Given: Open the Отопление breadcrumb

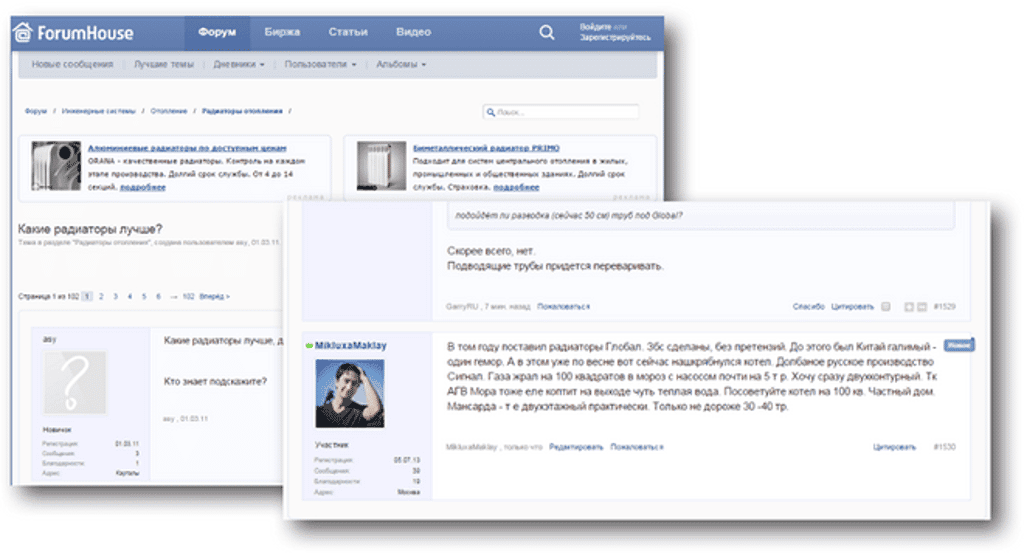Looking at the screenshot, I should 168,112.
